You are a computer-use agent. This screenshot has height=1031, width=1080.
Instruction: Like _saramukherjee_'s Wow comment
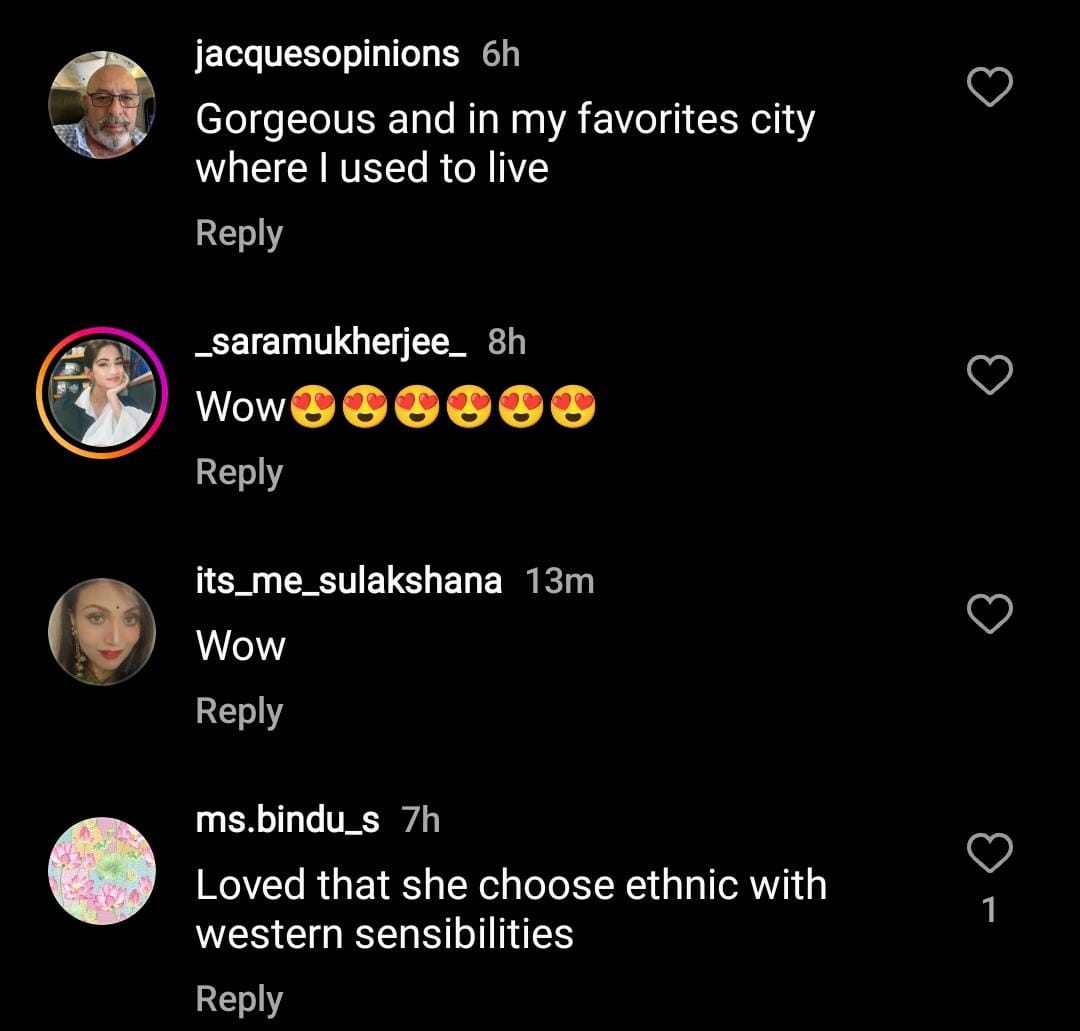[991, 375]
